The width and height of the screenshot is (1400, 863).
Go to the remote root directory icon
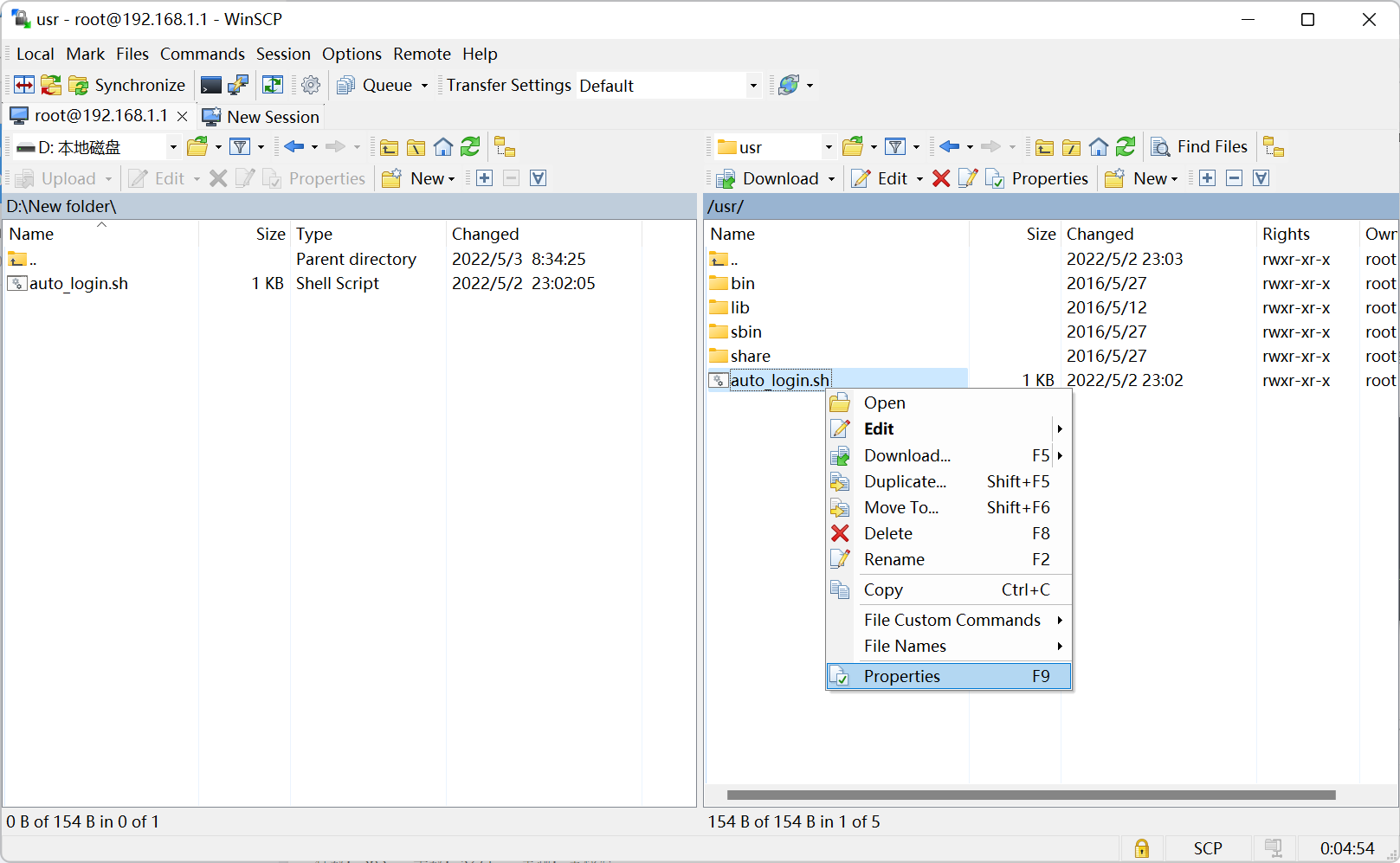(x=1072, y=147)
